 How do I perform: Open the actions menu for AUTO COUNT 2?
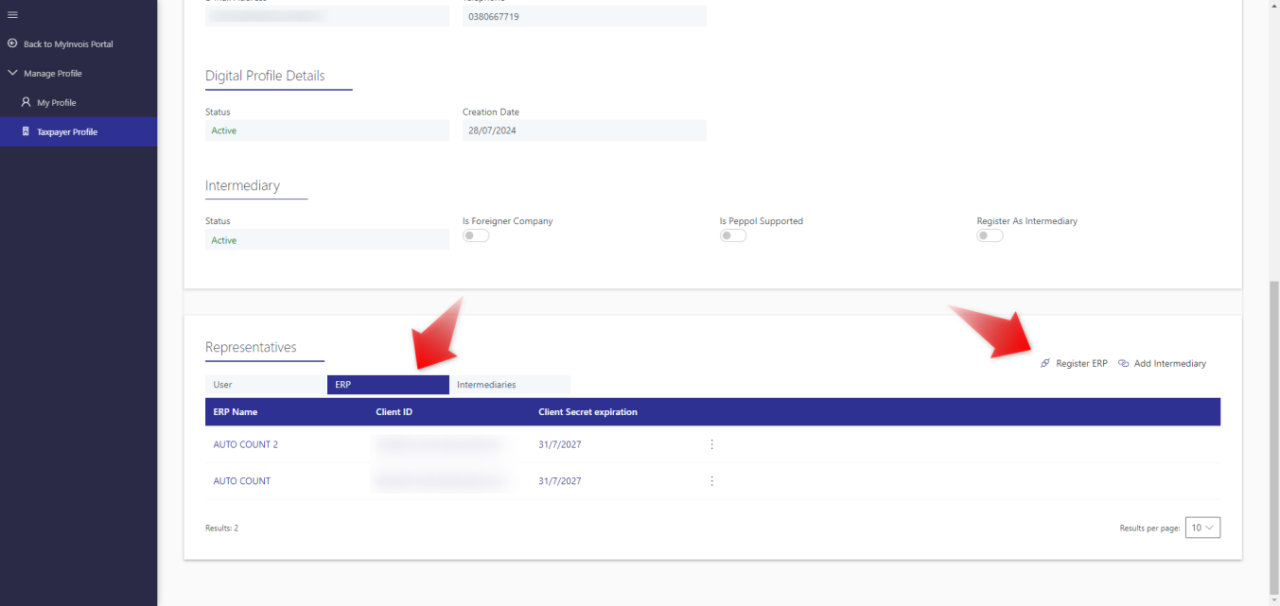point(711,444)
